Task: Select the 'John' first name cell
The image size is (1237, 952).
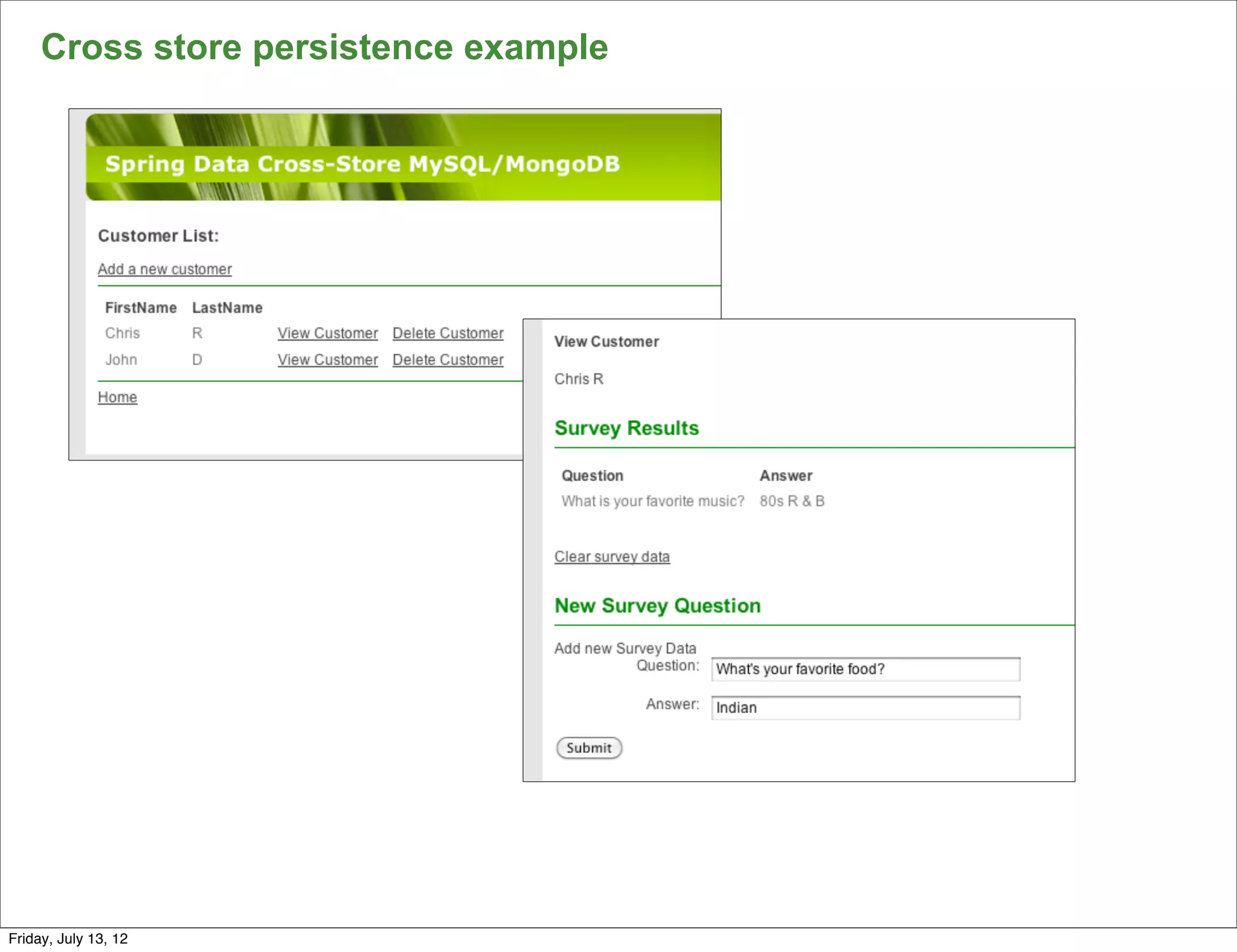Action: tap(121, 359)
